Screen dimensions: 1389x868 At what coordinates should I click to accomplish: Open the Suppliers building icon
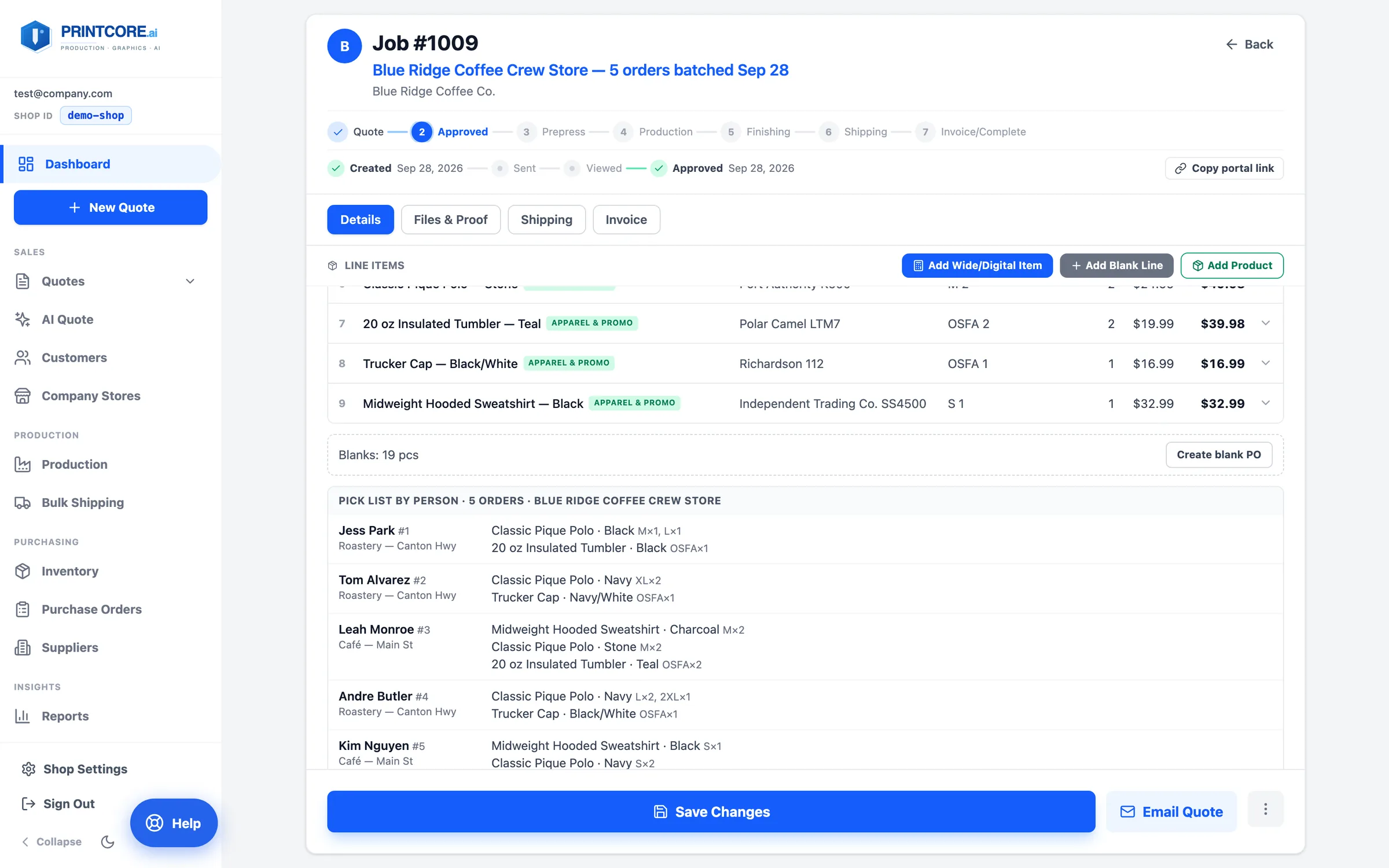23,648
